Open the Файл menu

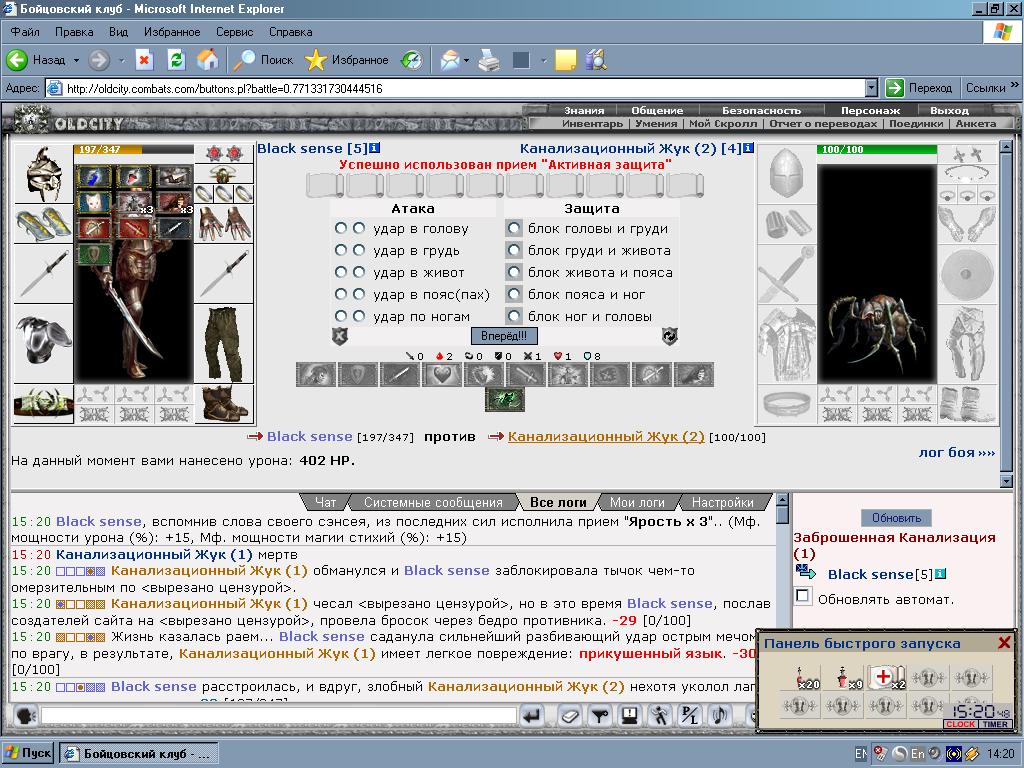coord(25,32)
